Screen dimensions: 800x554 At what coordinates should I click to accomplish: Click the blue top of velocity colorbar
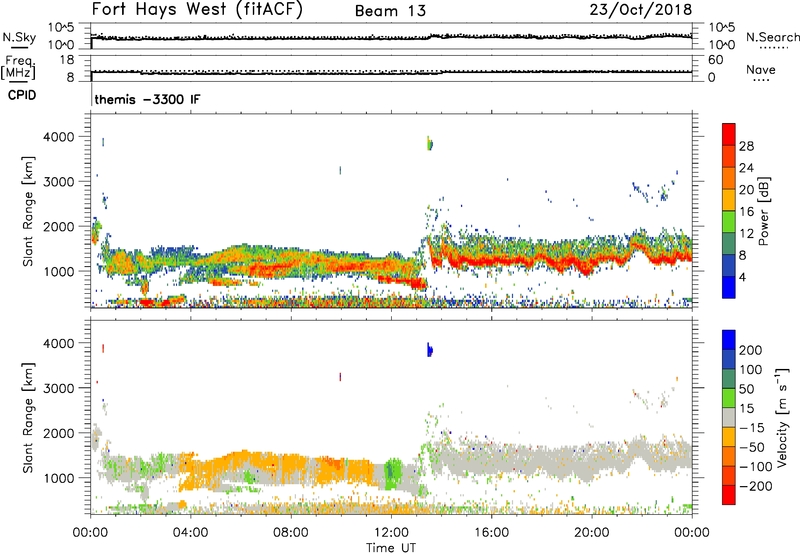click(x=729, y=340)
